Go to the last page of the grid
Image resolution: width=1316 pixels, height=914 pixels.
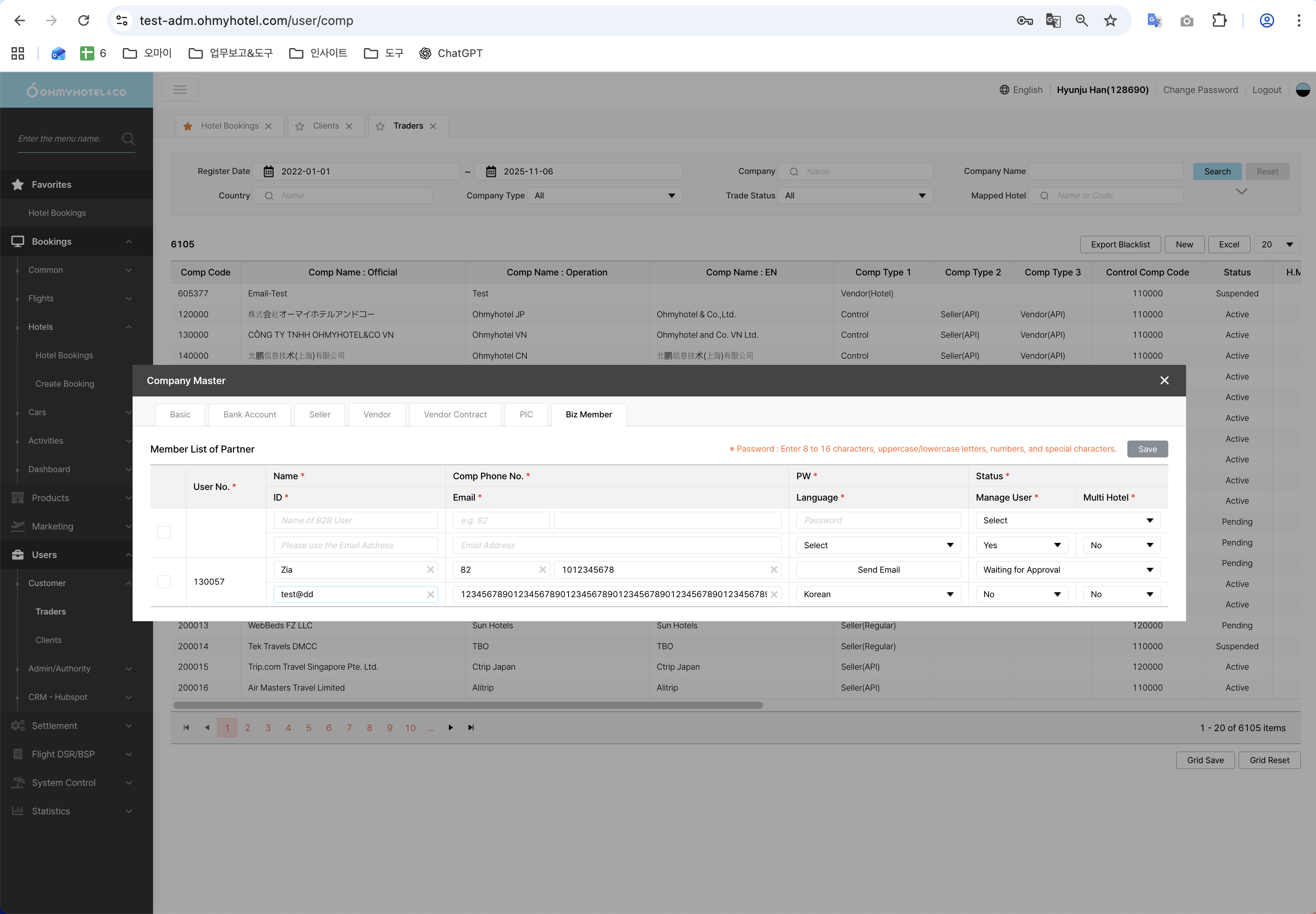(471, 728)
